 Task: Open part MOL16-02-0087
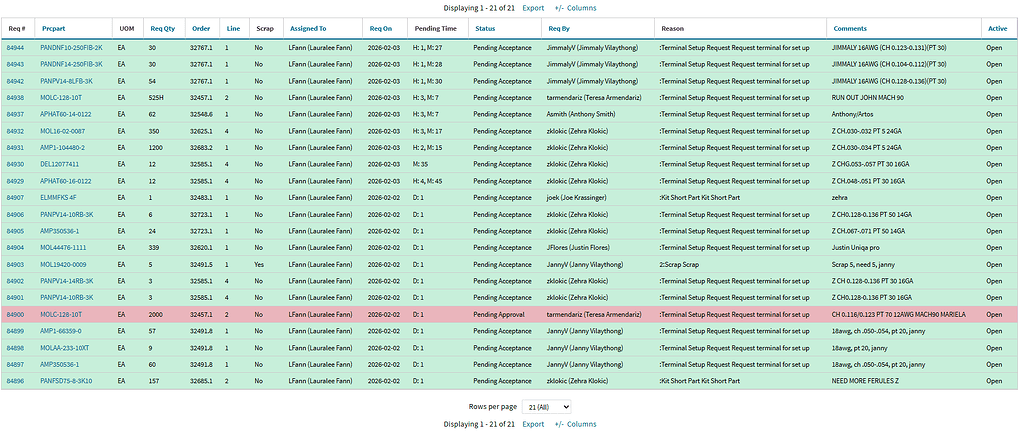(63, 131)
